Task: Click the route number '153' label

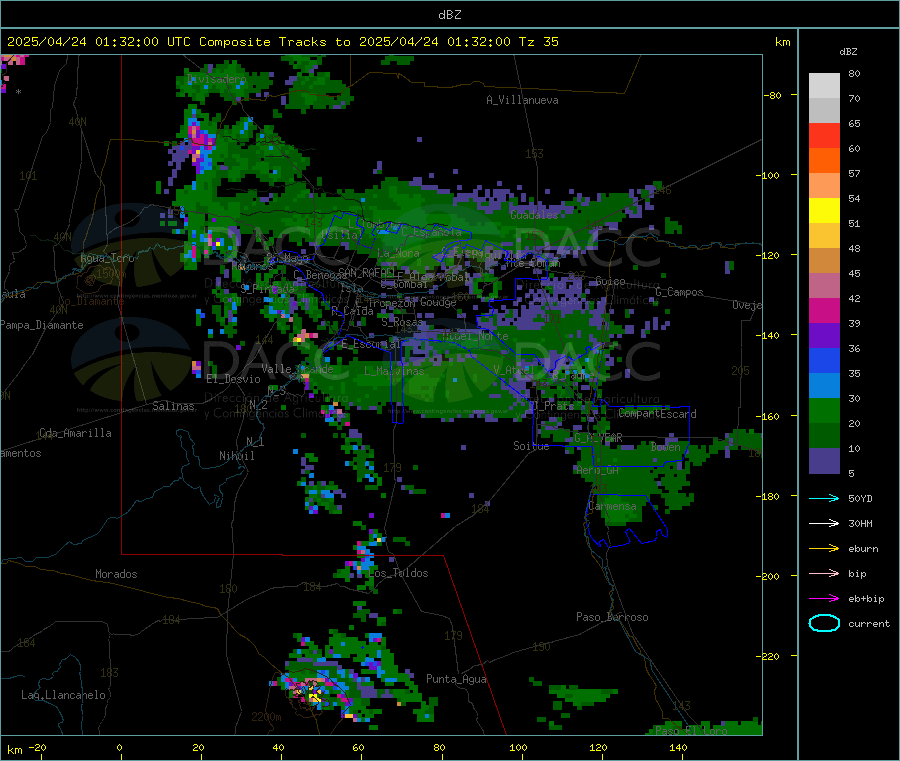Action: point(534,153)
